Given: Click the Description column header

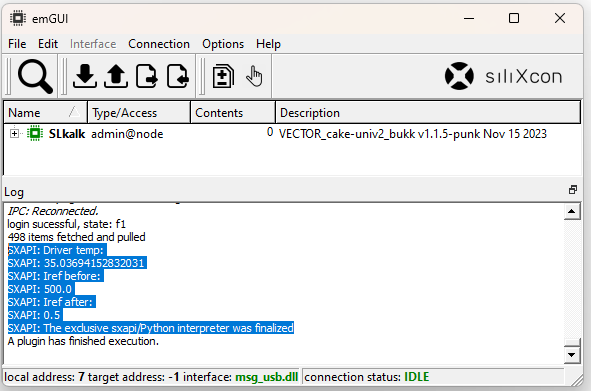Looking at the screenshot, I should click(428, 112).
